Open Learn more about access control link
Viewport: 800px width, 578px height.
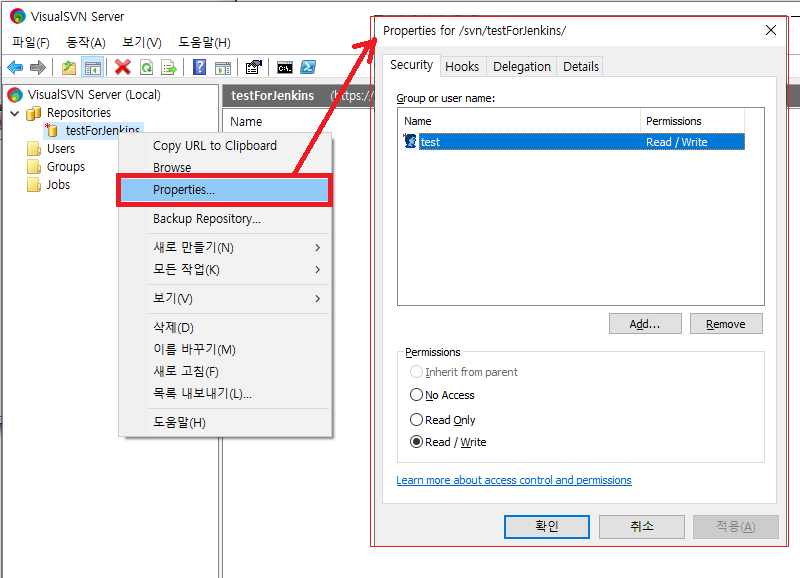[x=514, y=480]
